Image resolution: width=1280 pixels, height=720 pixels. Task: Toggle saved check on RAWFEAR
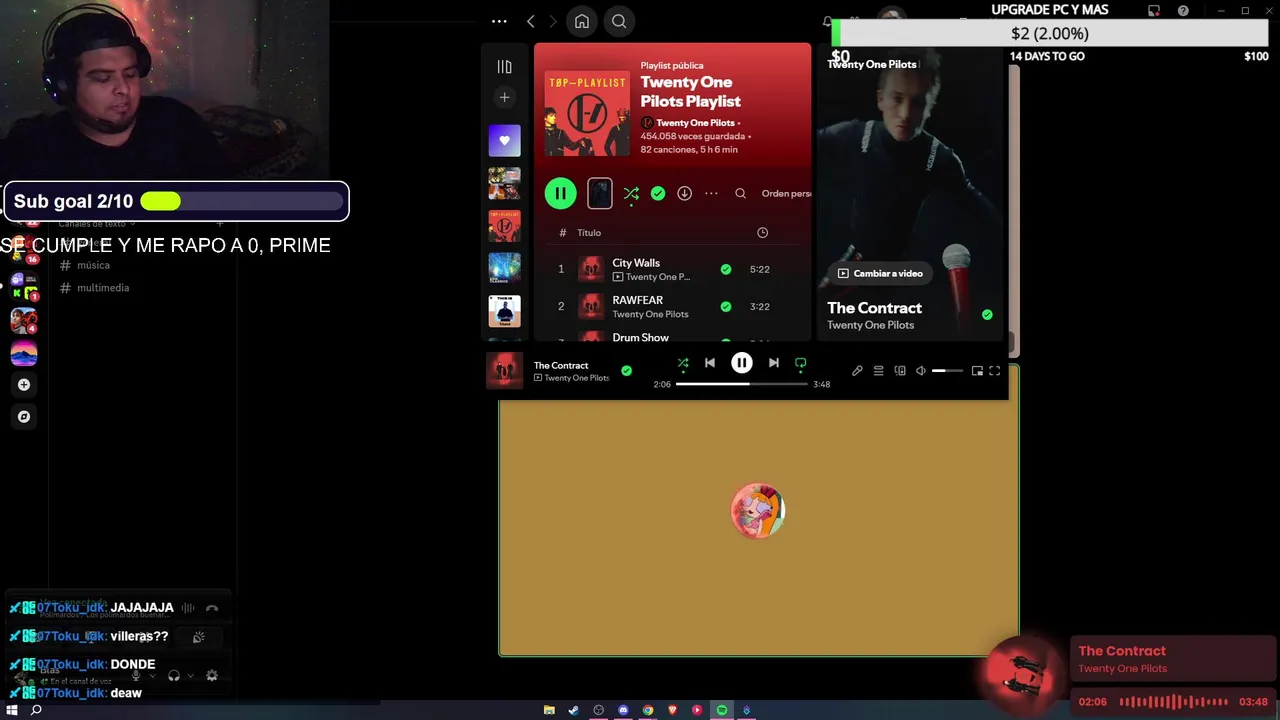click(726, 306)
